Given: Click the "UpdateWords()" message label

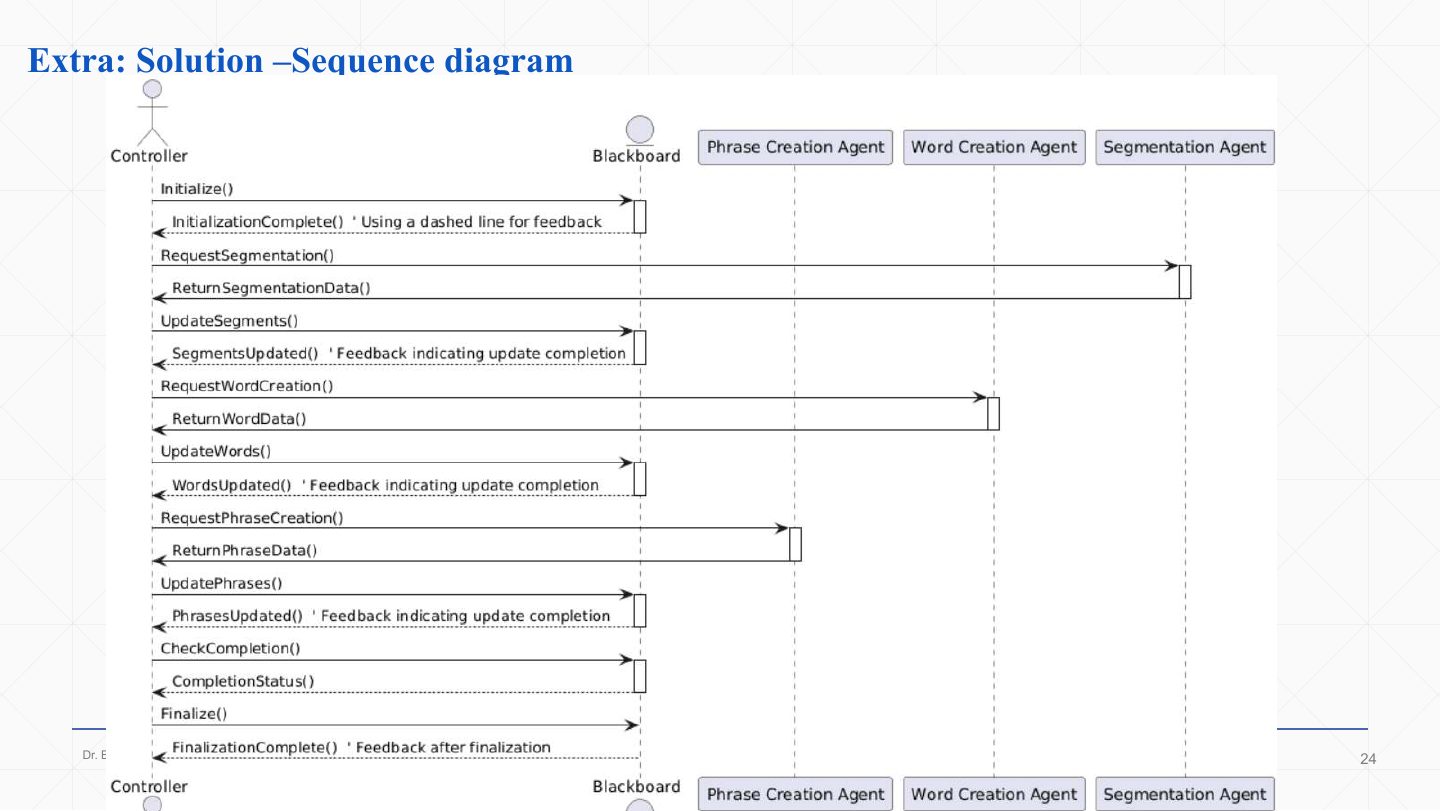Looking at the screenshot, I should (x=216, y=451).
